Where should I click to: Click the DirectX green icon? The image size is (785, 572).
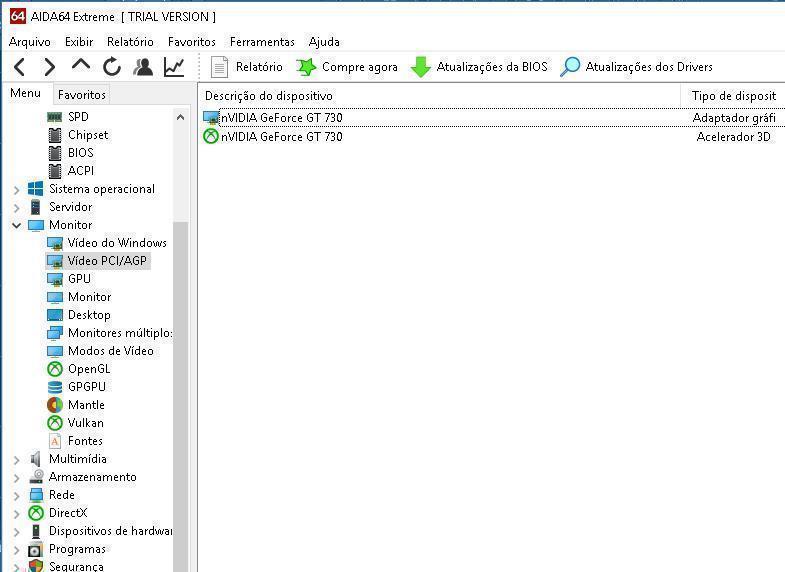coord(36,513)
